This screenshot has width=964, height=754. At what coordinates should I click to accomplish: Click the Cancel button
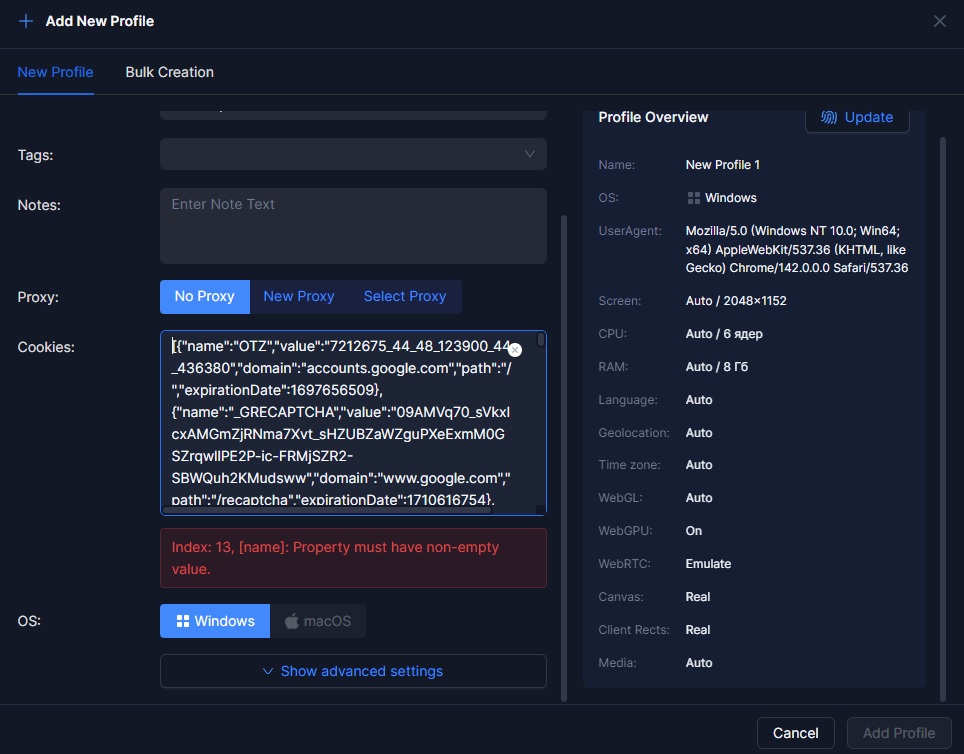[x=796, y=733]
